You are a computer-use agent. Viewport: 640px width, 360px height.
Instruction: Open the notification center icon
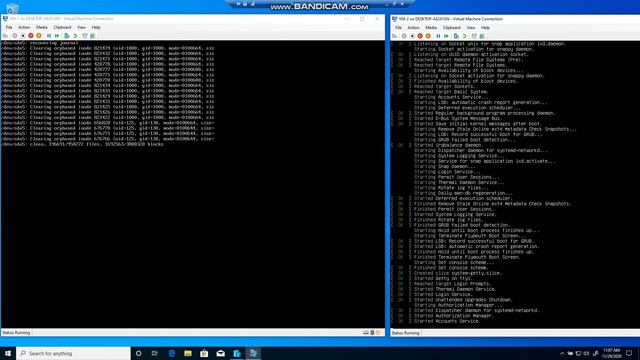pos(629,353)
